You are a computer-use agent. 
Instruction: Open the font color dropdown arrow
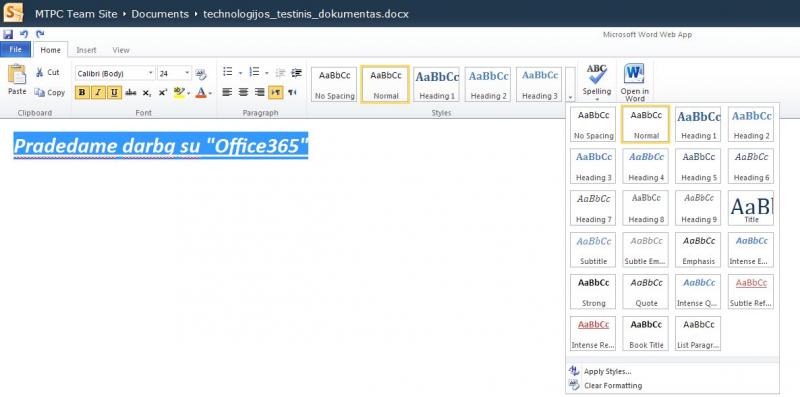pyautogui.click(x=210, y=93)
